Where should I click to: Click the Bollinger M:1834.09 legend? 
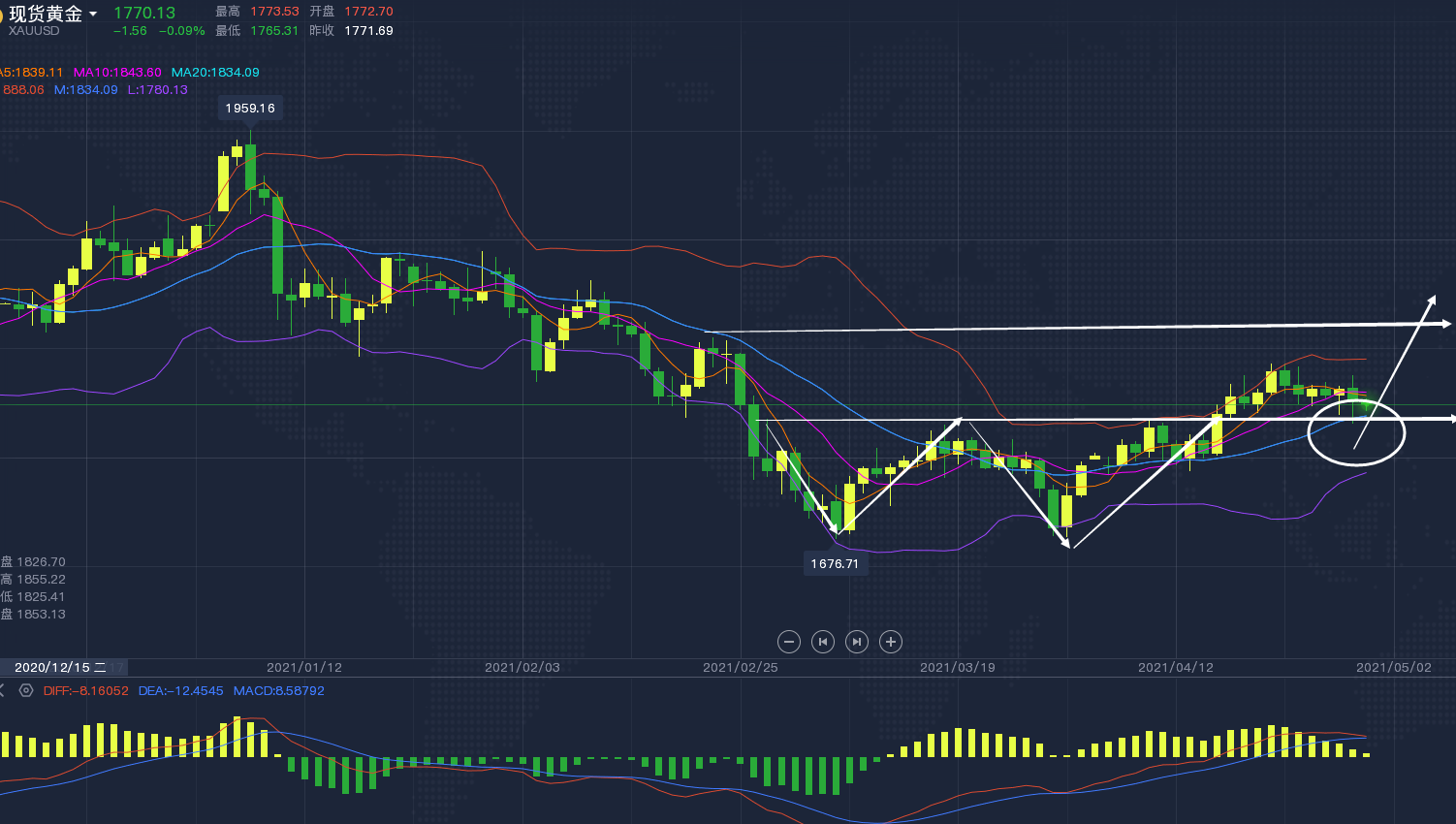tap(85, 90)
